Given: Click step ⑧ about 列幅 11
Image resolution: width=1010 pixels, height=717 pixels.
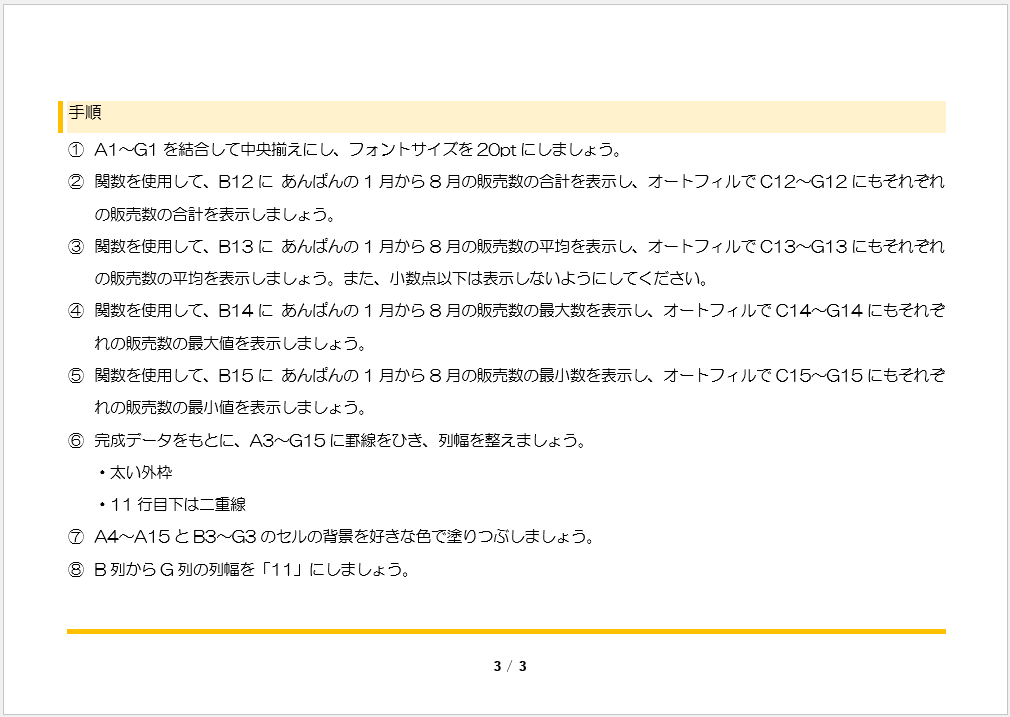Looking at the screenshot, I should click(239, 570).
